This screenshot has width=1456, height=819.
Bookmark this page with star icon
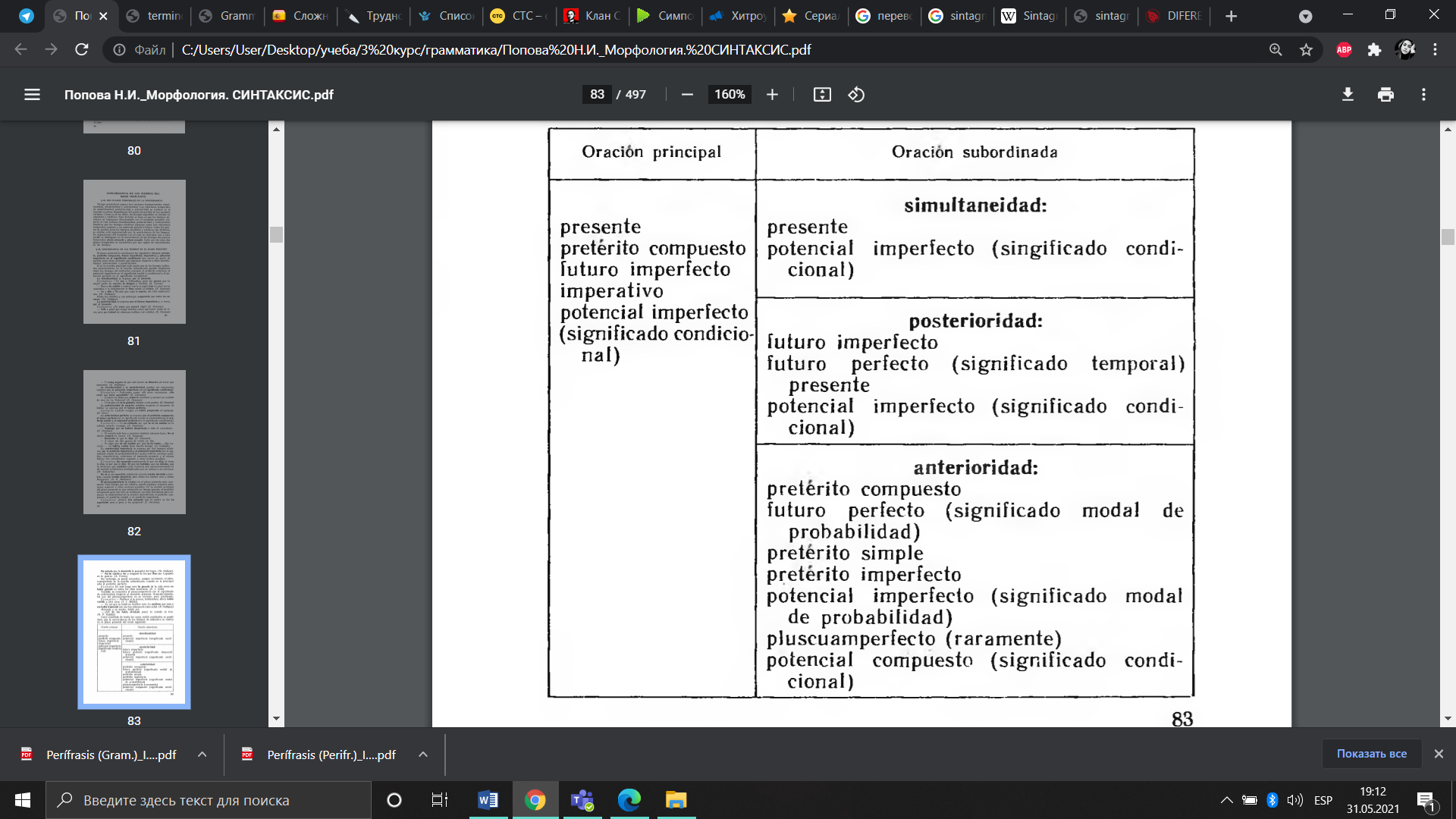pyautogui.click(x=1306, y=50)
